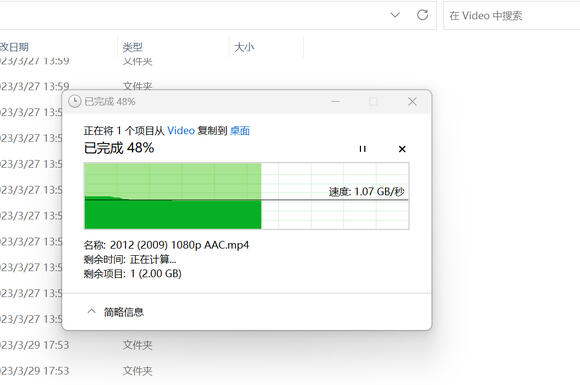Screen dimensions: 580x385
Task: Click the 速度 1.07 GB/秒 speed readout
Action: (367, 192)
